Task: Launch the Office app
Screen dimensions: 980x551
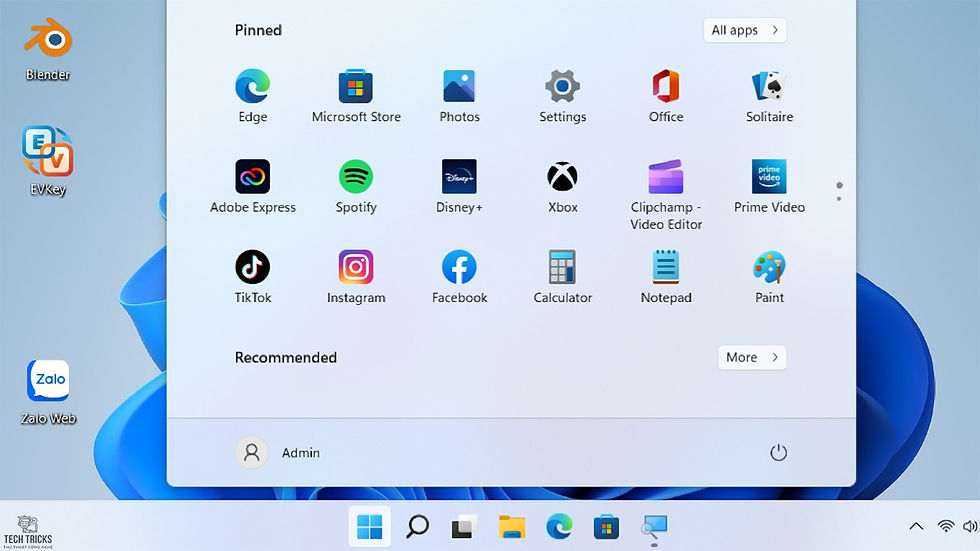Action: coord(666,96)
